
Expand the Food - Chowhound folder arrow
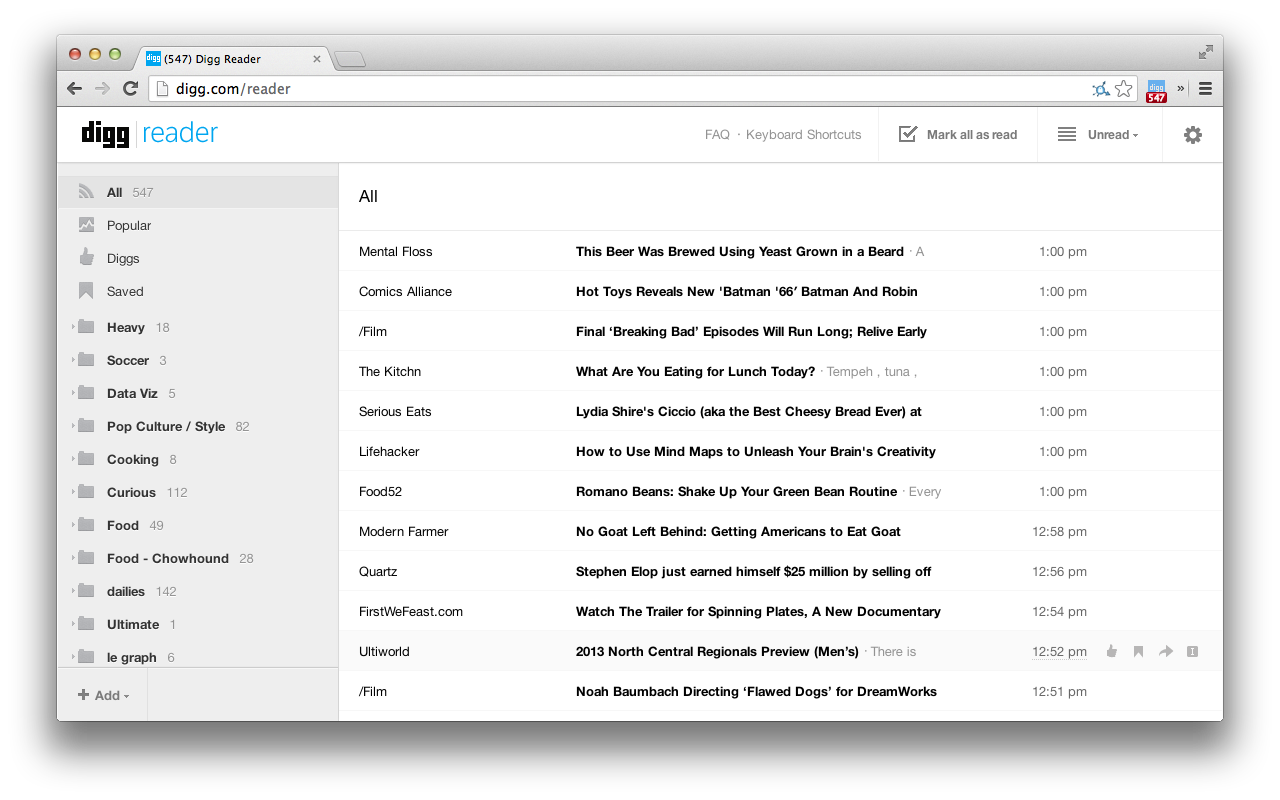tap(73, 558)
